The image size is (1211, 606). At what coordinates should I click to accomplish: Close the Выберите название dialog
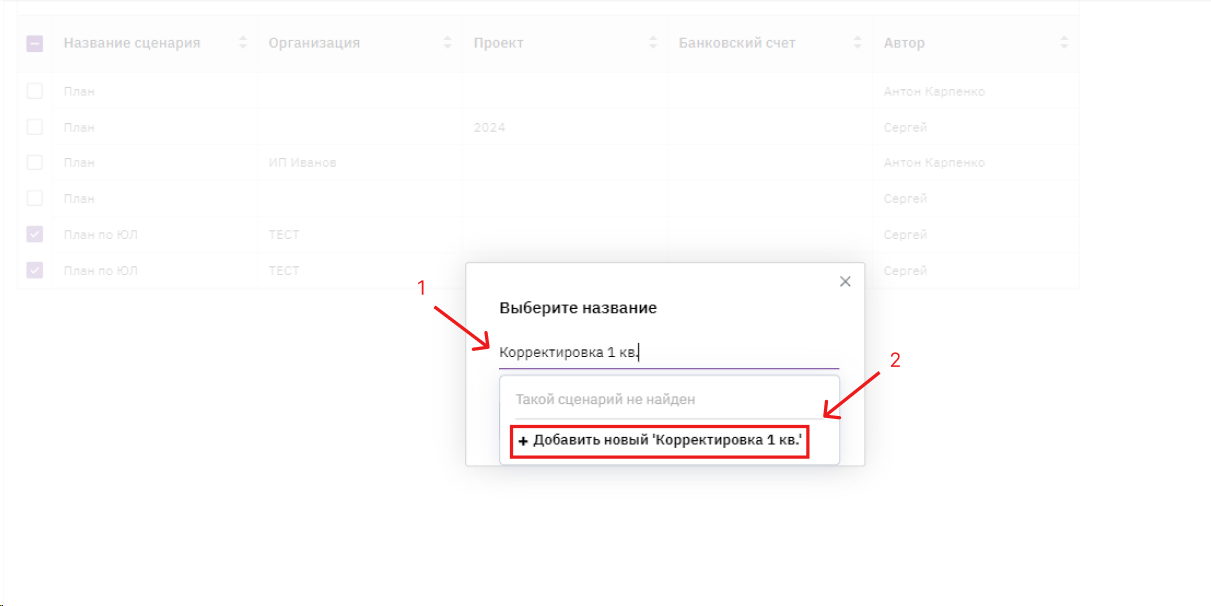[845, 282]
